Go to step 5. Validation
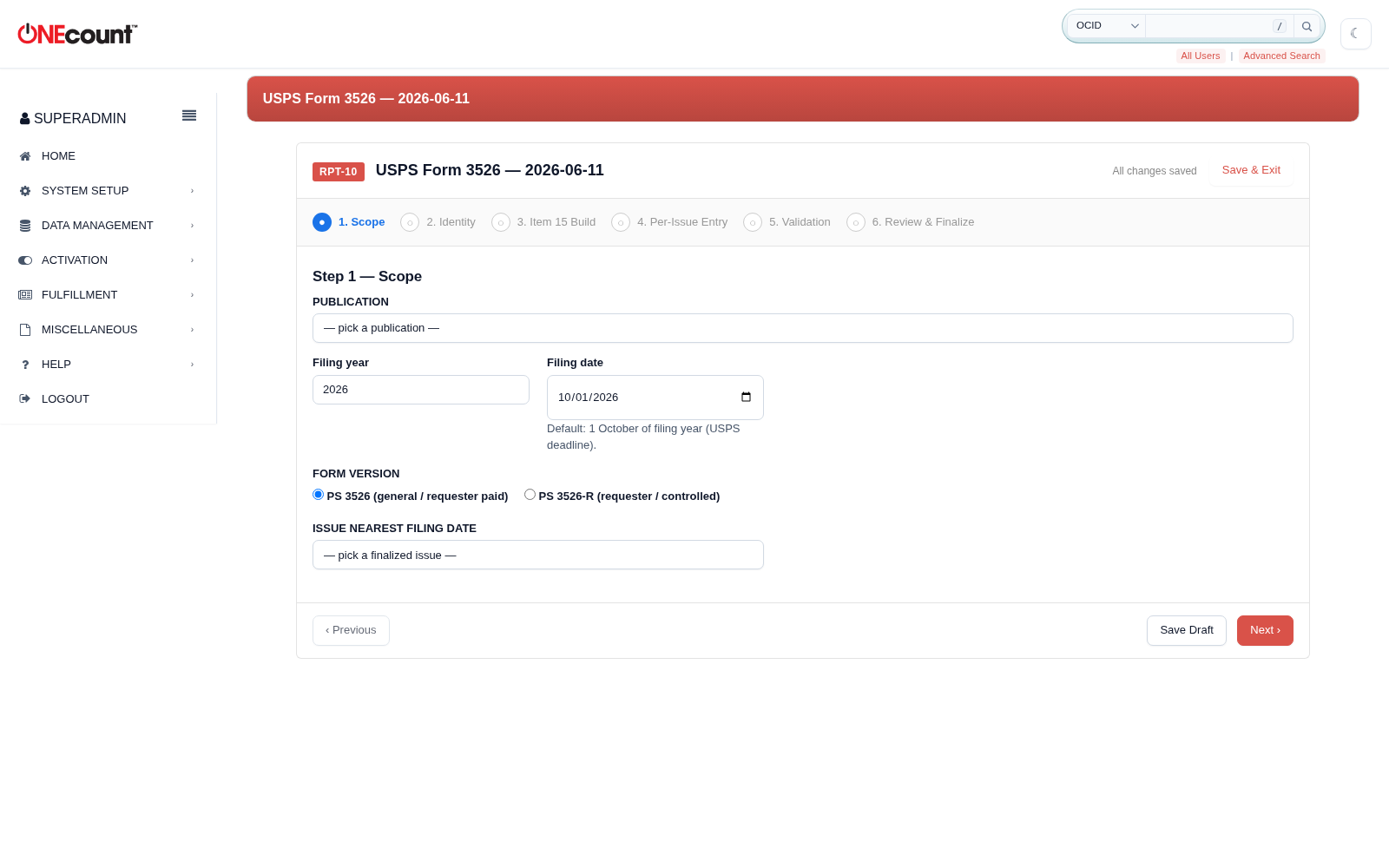The height and width of the screenshot is (868, 1389). click(x=787, y=222)
